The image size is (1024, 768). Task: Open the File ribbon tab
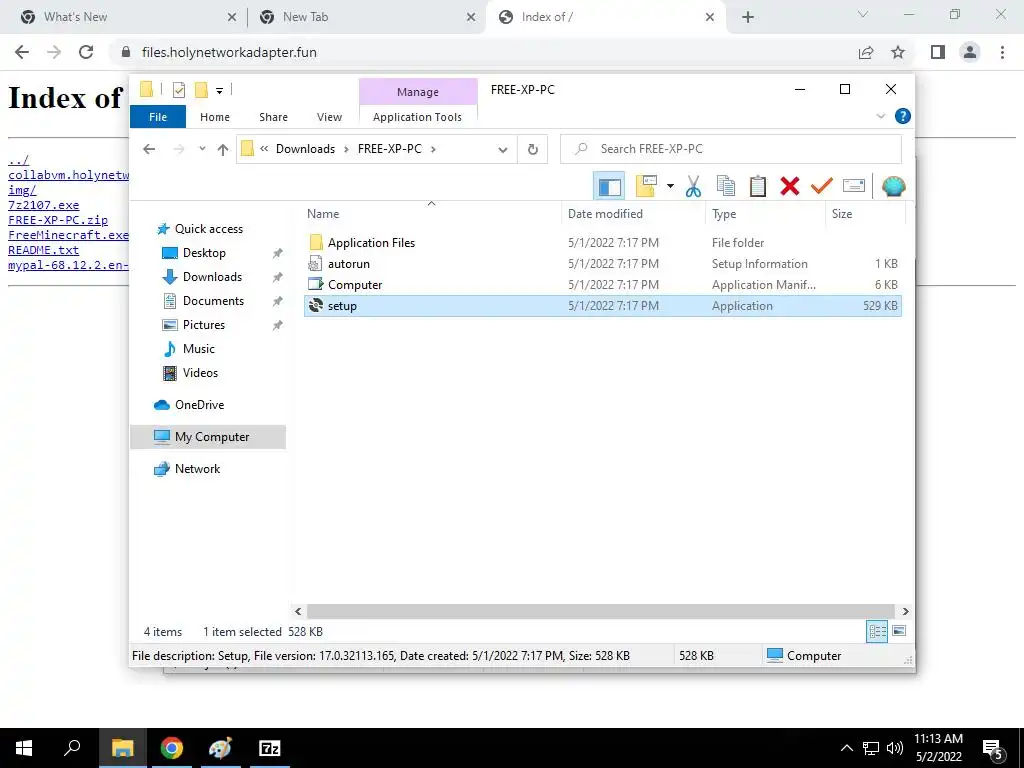[158, 117]
